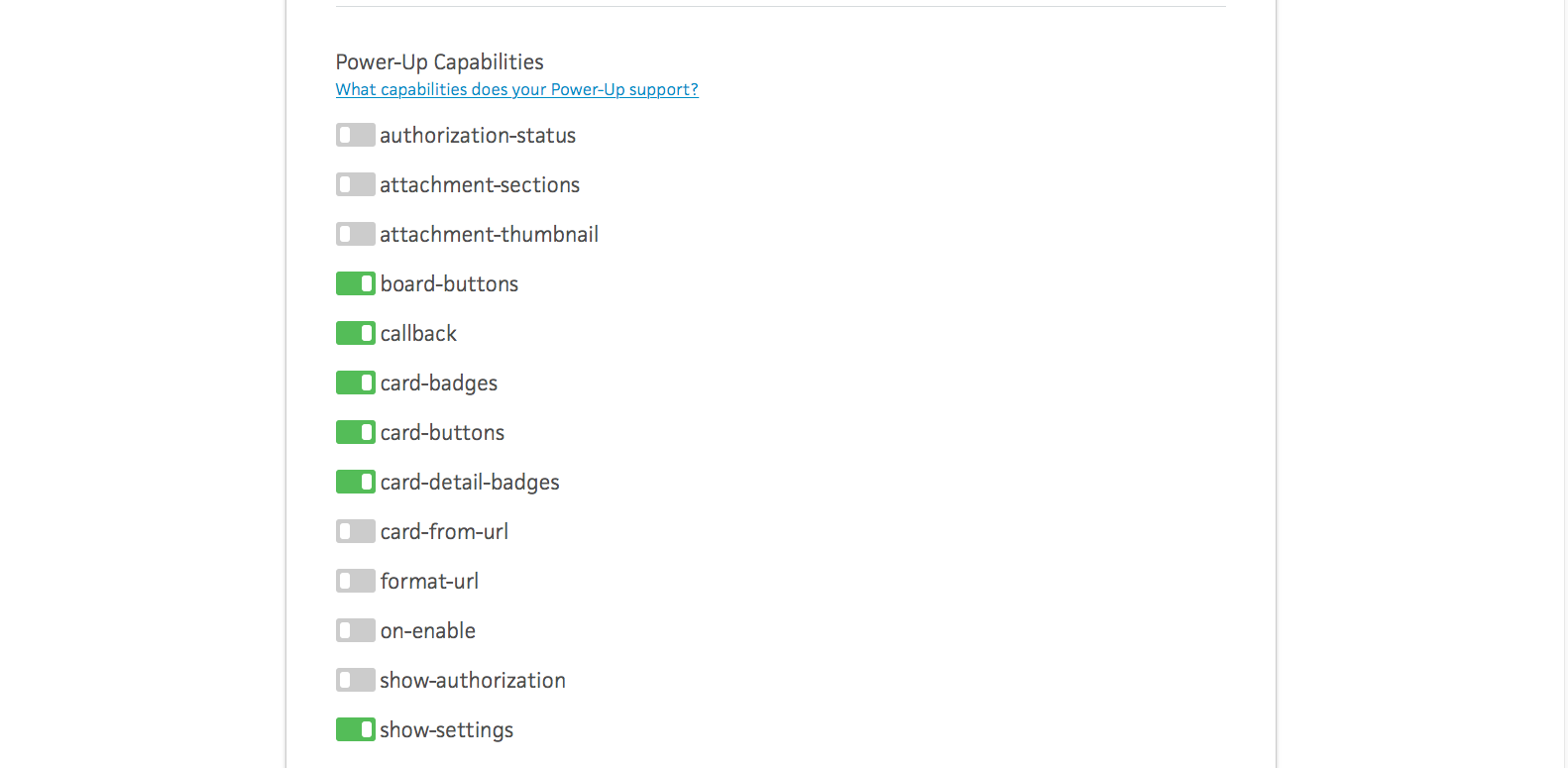The height and width of the screenshot is (768, 1568).
Task: Enable attachment-thumbnail capability
Action: [x=355, y=234]
